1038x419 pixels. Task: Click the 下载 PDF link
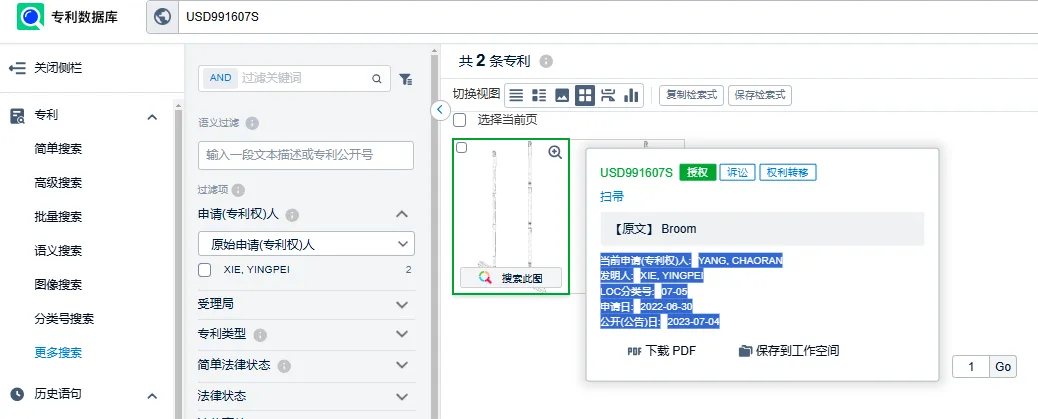[671, 351]
